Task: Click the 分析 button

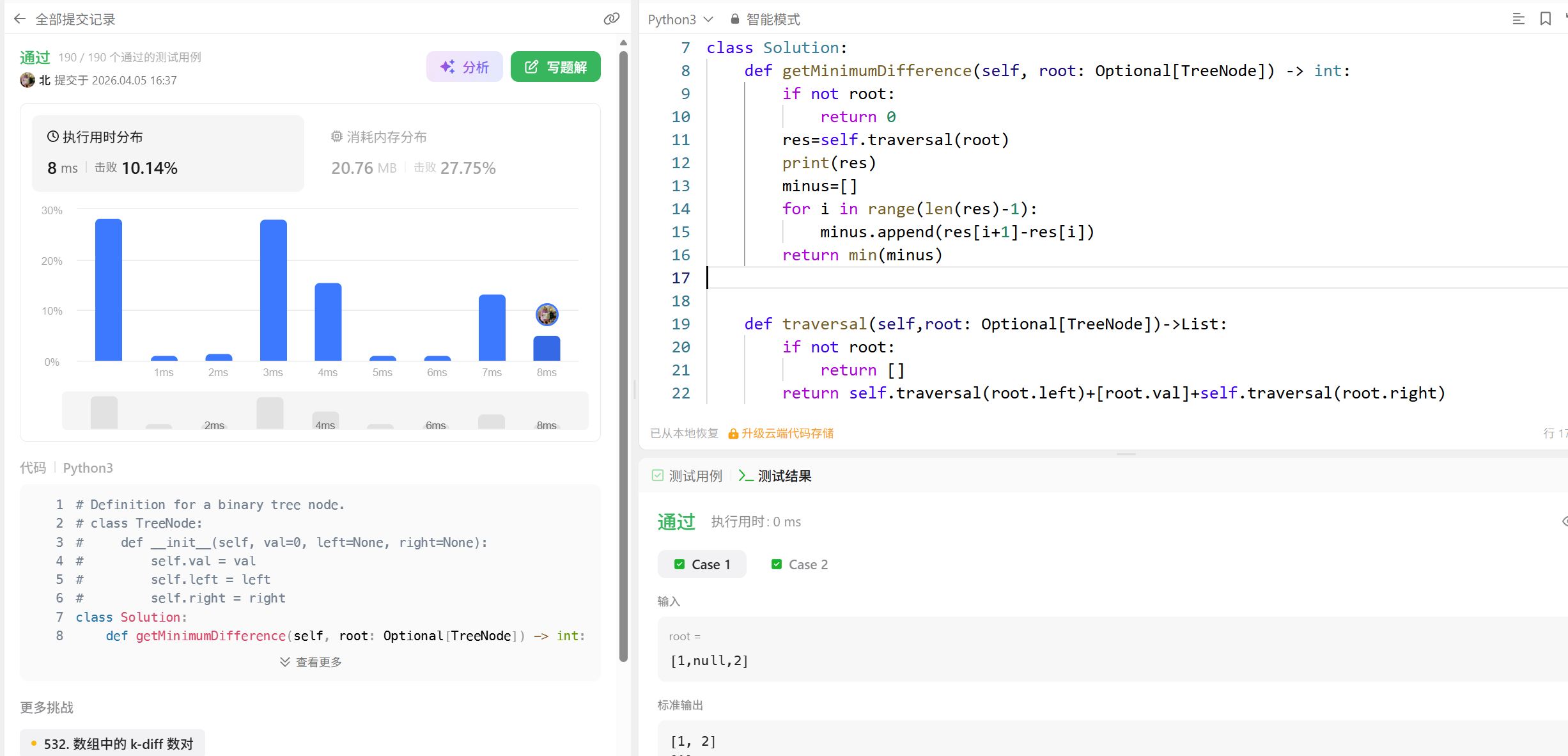Action: click(x=465, y=67)
